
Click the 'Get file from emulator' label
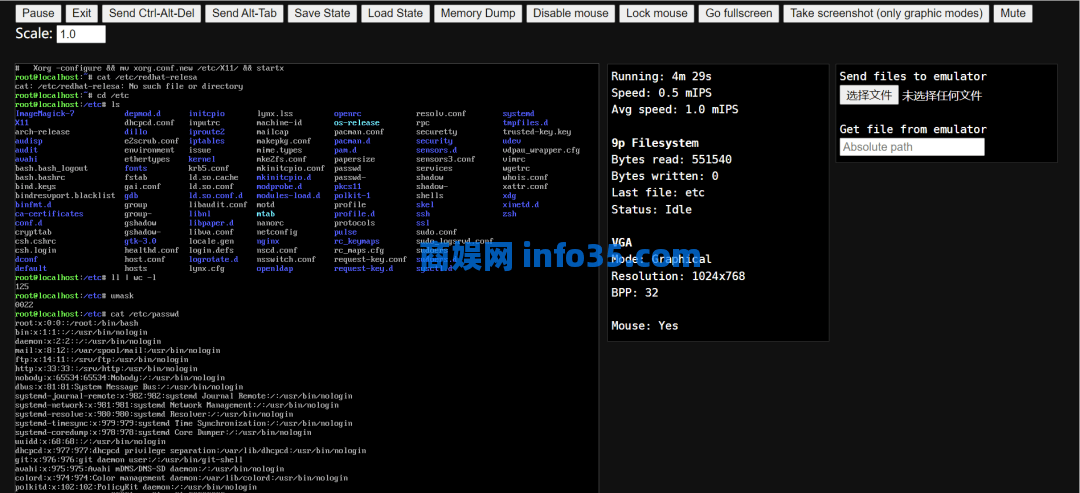click(x=912, y=129)
